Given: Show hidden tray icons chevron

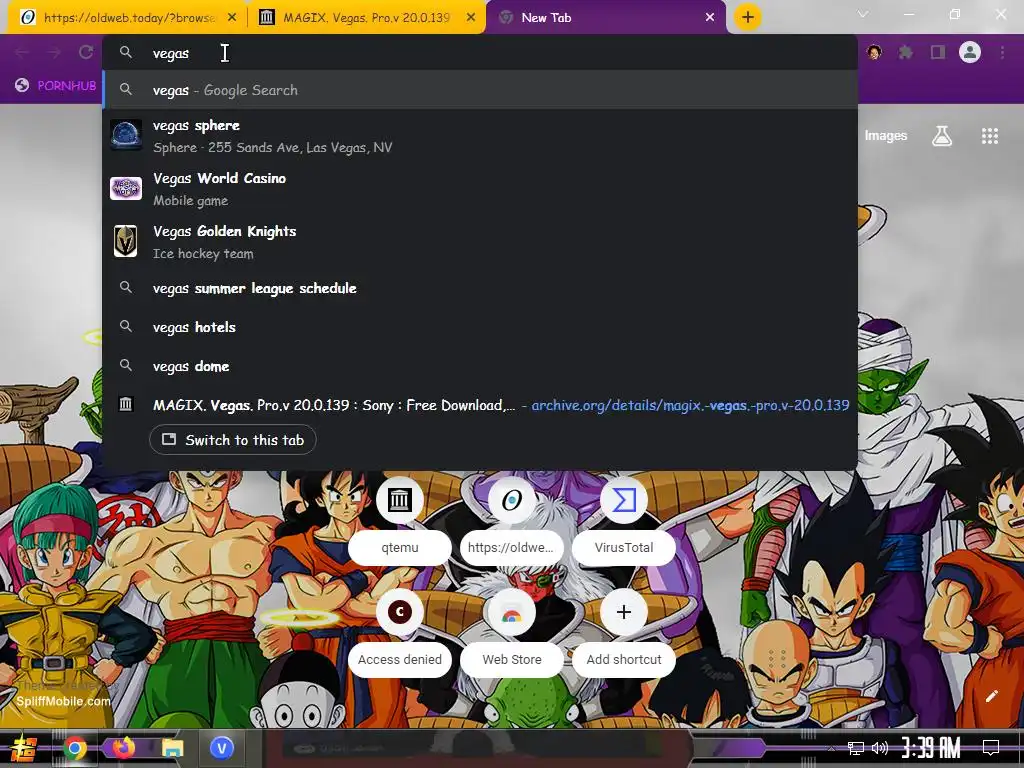Looking at the screenshot, I should (831, 748).
